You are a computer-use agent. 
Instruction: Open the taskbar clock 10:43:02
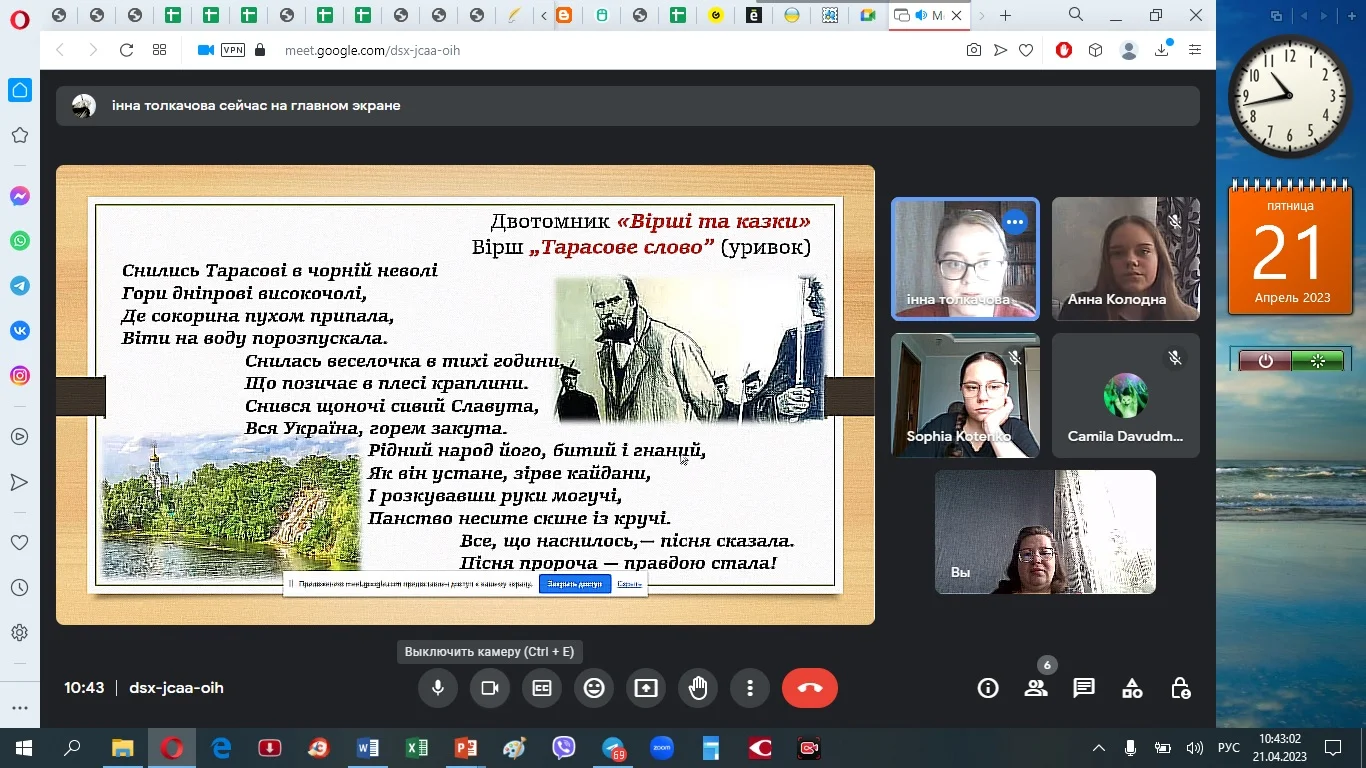click(x=1280, y=748)
